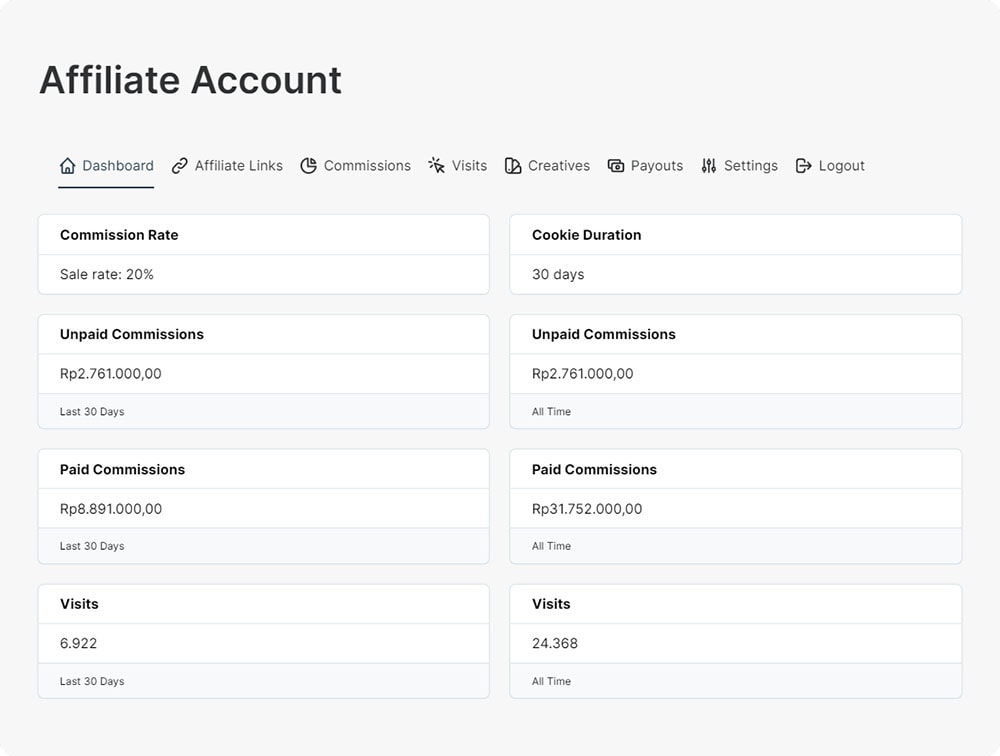Open the Visits tab label
This screenshot has width=1000, height=756.
coord(469,166)
